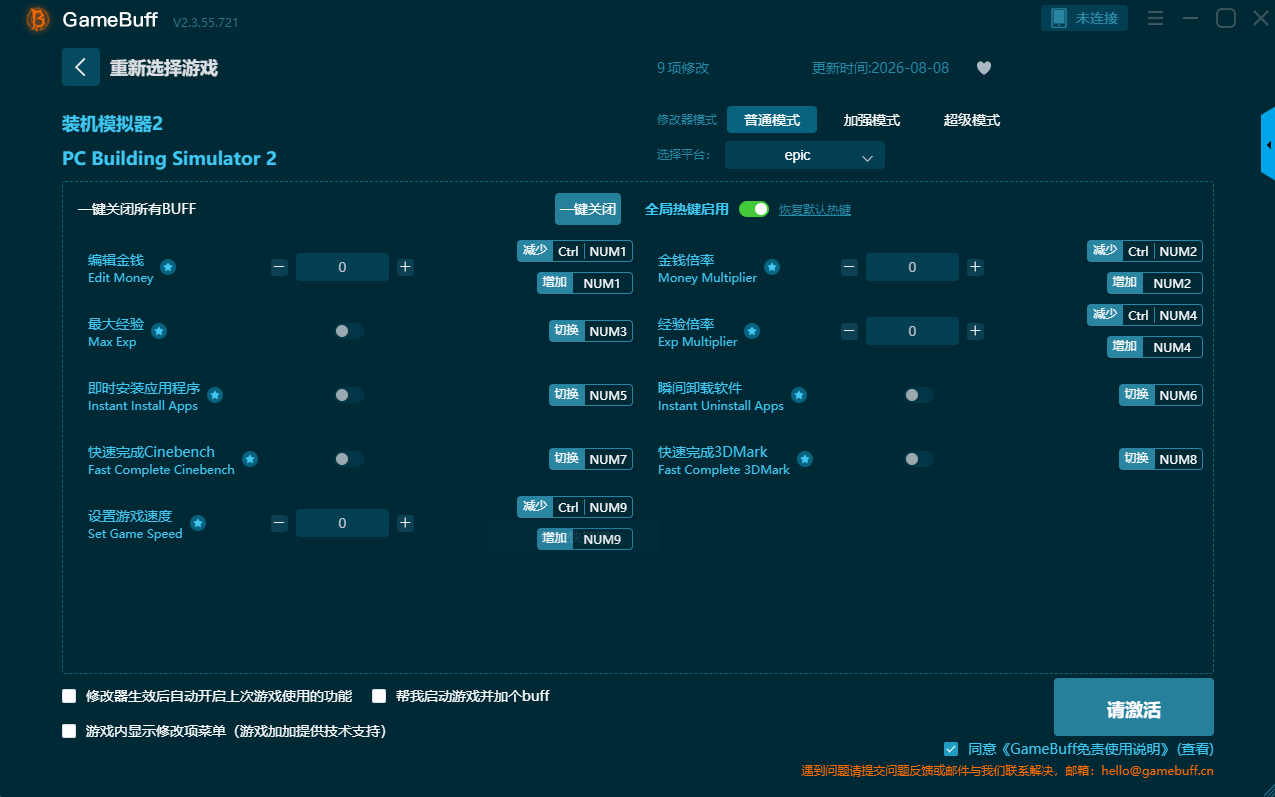Toggle the Max Exp switch

click(349, 331)
